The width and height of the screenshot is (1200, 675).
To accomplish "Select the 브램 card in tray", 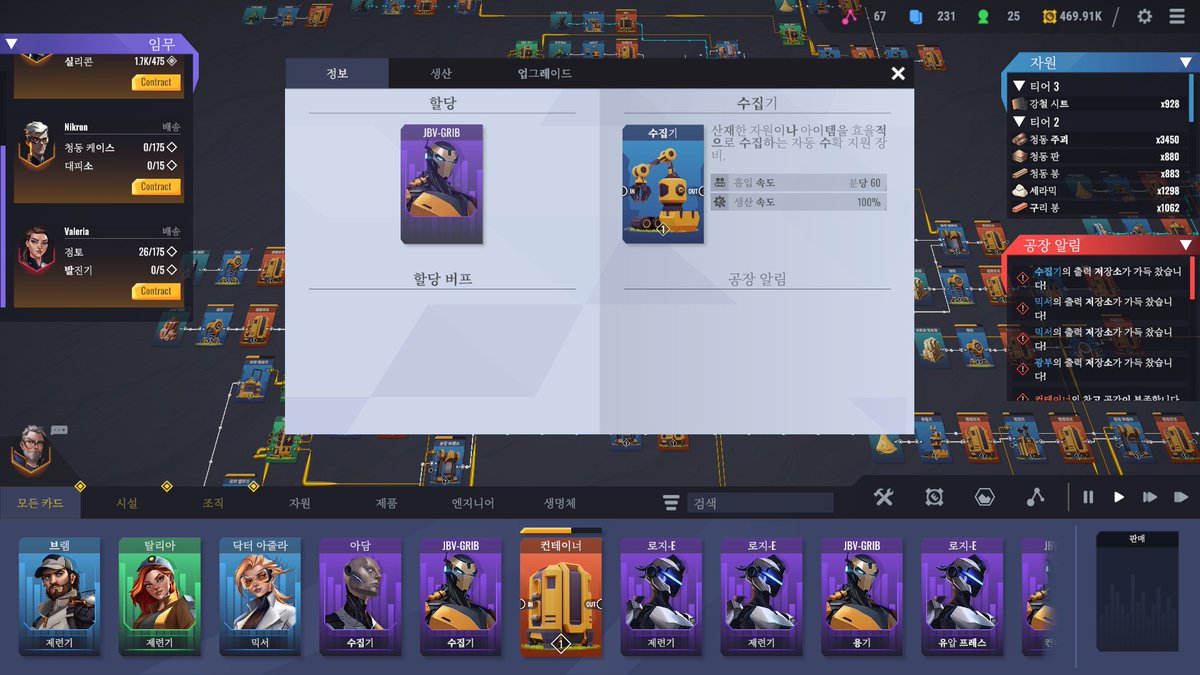I will point(60,597).
